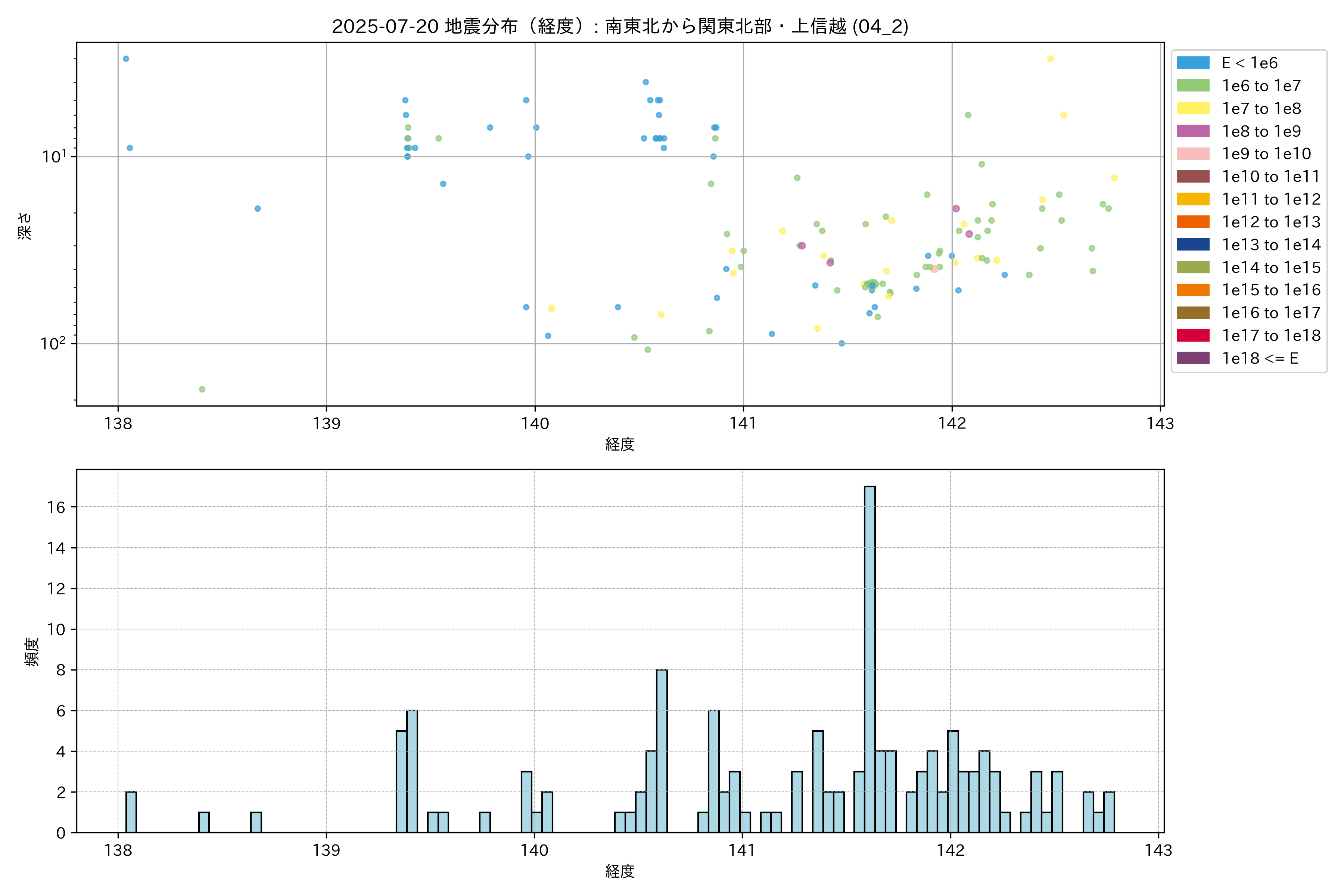The height and width of the screenshot is (896, 1344).
Task: Click the tallest histogram bar near 141.6
Action: pyautogui.click(x=869, y=657)
